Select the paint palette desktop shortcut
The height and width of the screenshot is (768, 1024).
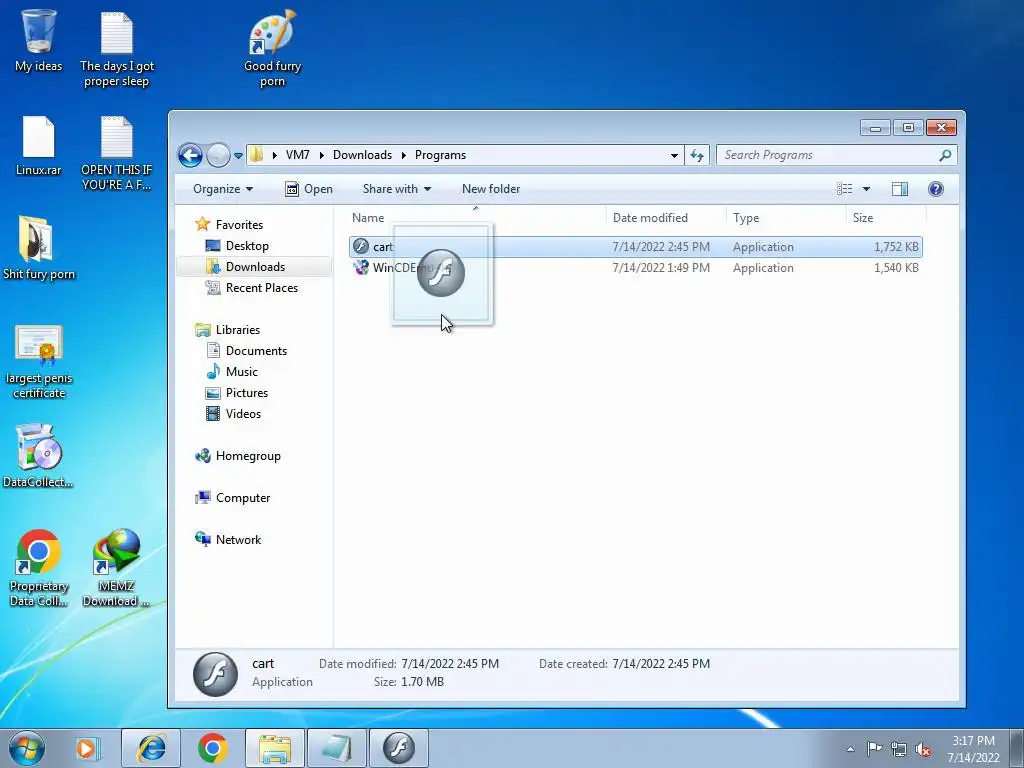(x=272, y=48)
